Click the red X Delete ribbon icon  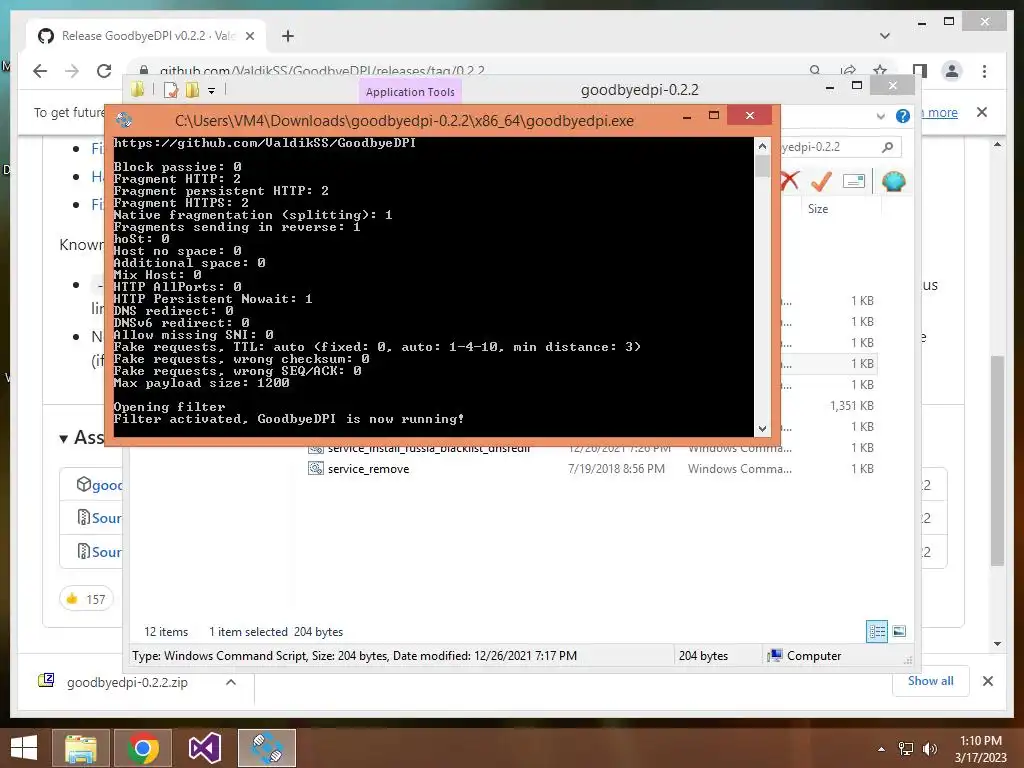(x=790, y=181)
